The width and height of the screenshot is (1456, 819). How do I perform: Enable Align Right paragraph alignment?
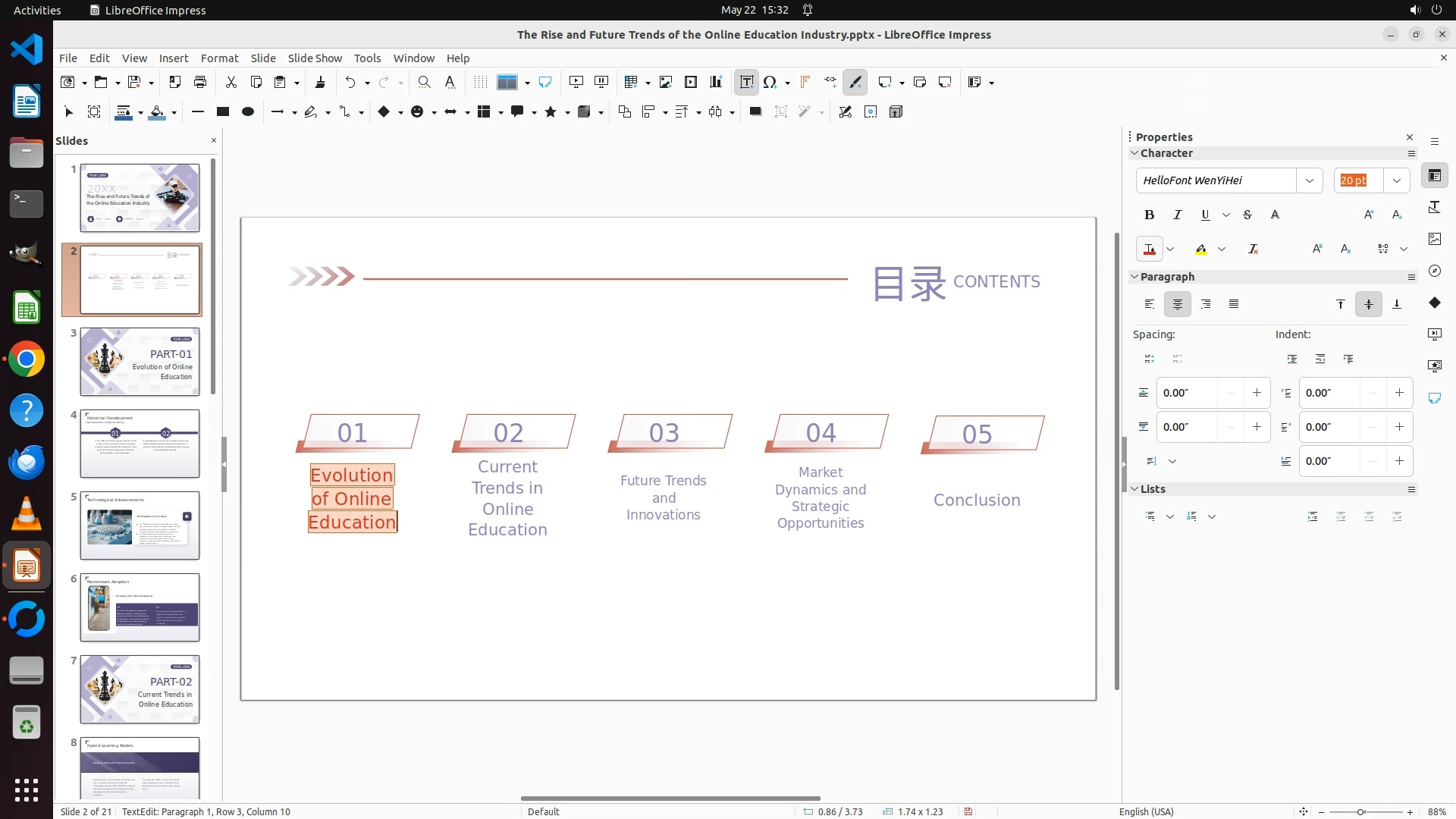1206,304
